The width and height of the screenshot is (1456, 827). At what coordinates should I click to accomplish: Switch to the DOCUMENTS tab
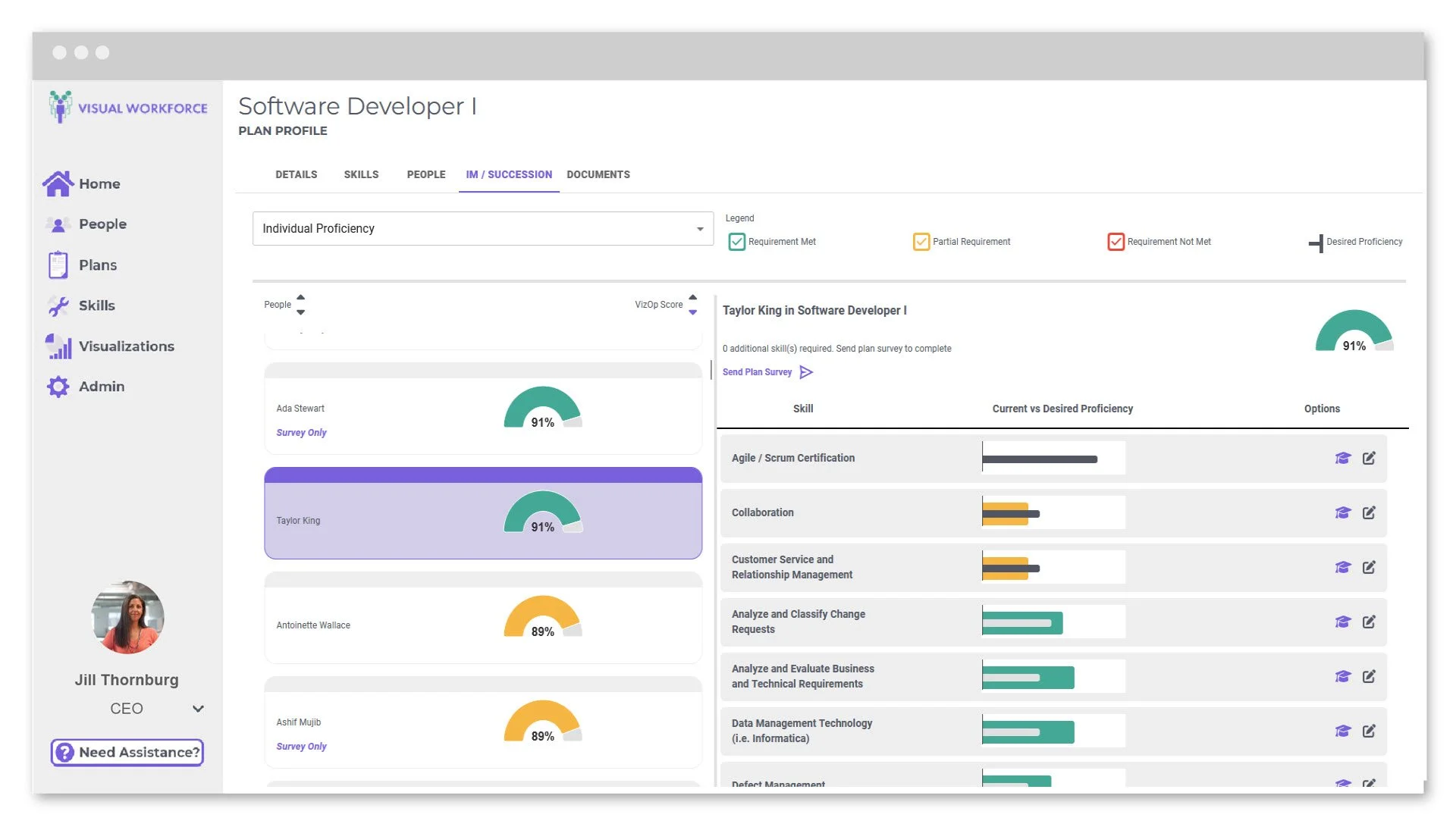[x=598, y=174]
